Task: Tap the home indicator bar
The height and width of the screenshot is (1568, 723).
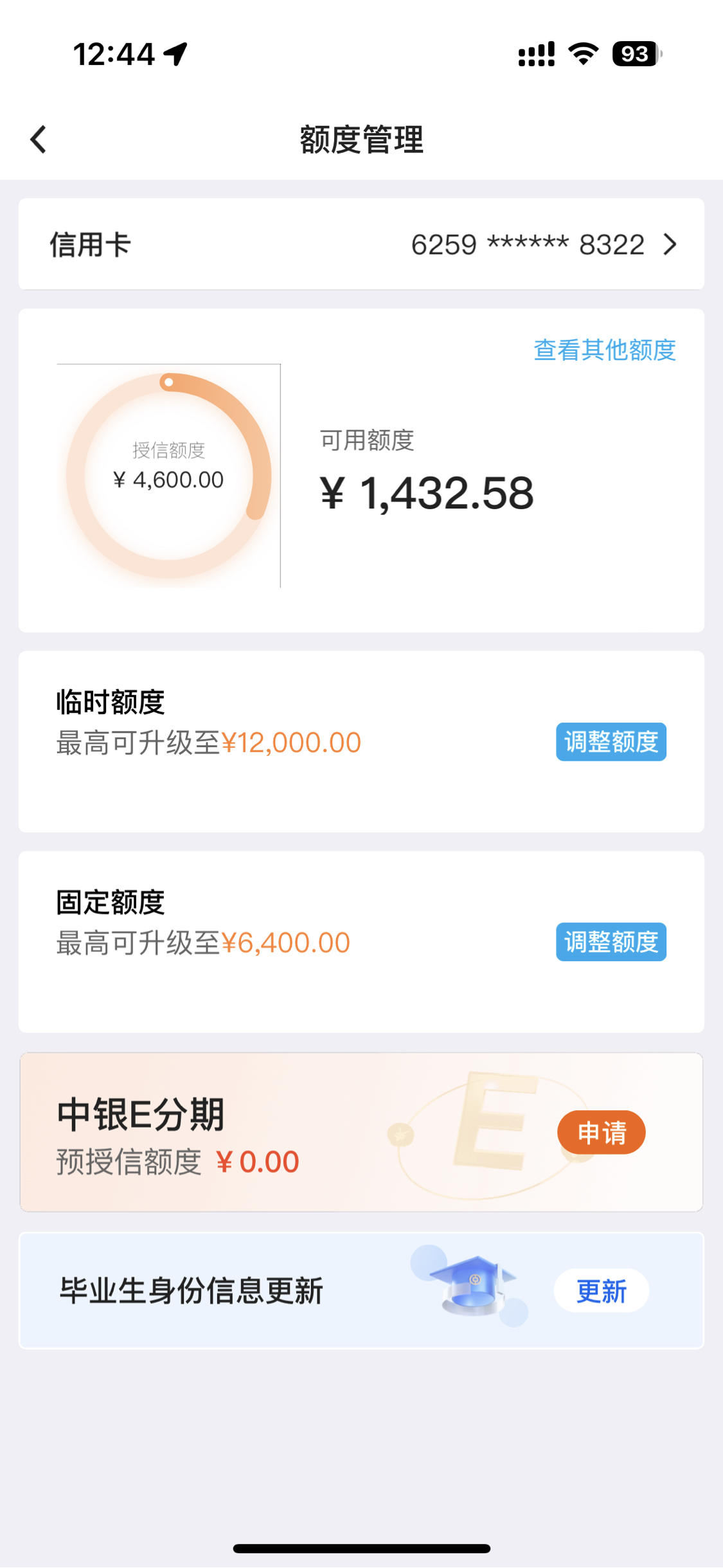Action: [x=361, y=1549]
